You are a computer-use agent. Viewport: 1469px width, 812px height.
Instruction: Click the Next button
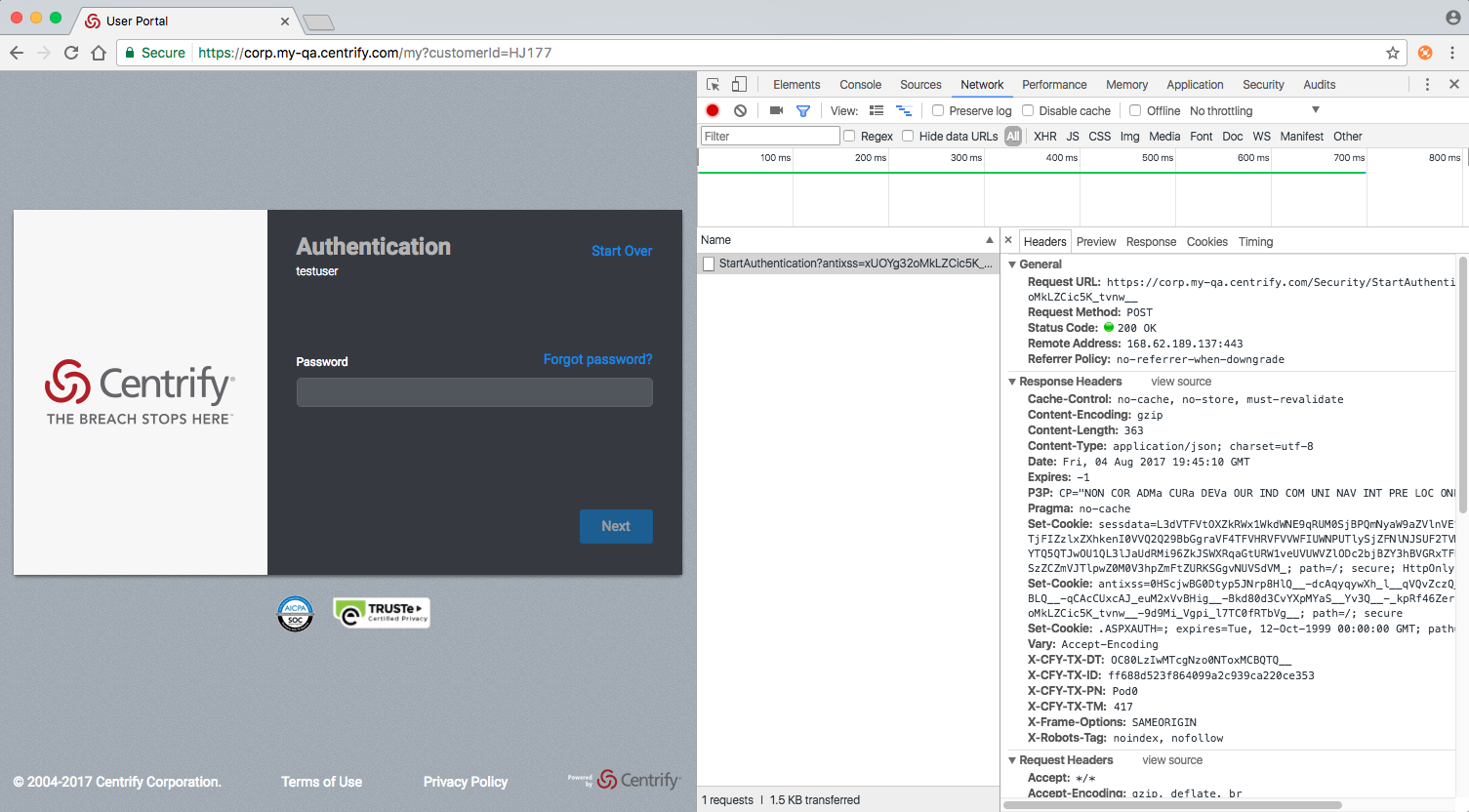click(x=616, y=526)
